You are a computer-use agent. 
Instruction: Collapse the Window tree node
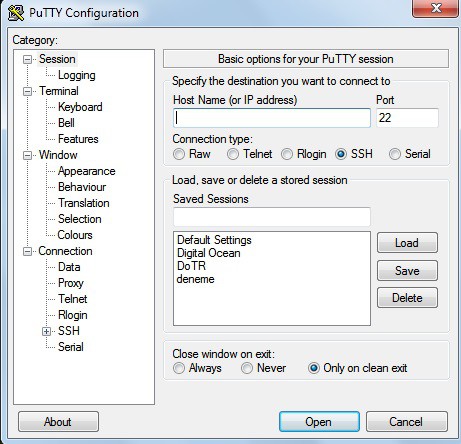[27, 155]
